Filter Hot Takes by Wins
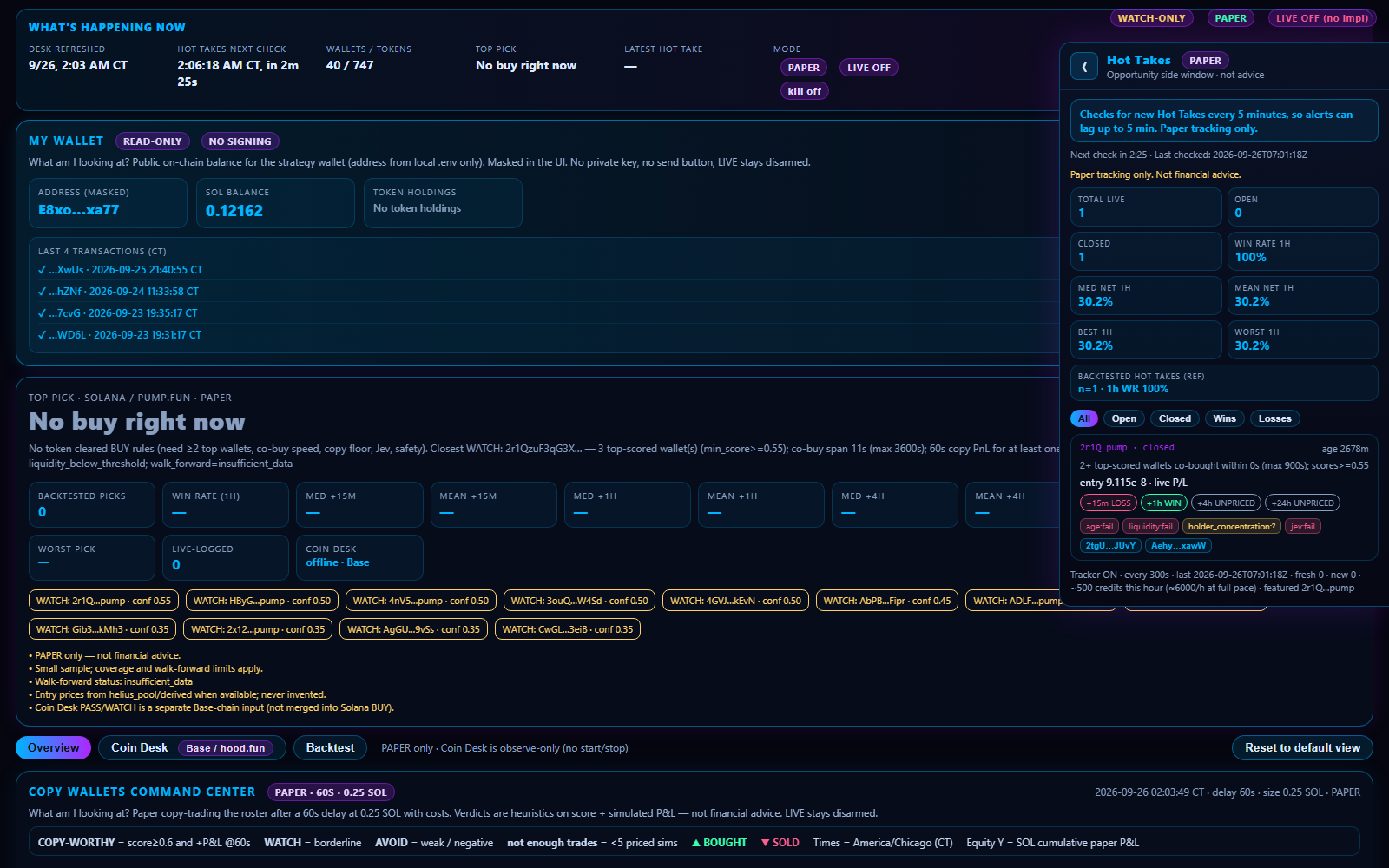This screenshot has width=1389, height=868. click(1224, 418)
